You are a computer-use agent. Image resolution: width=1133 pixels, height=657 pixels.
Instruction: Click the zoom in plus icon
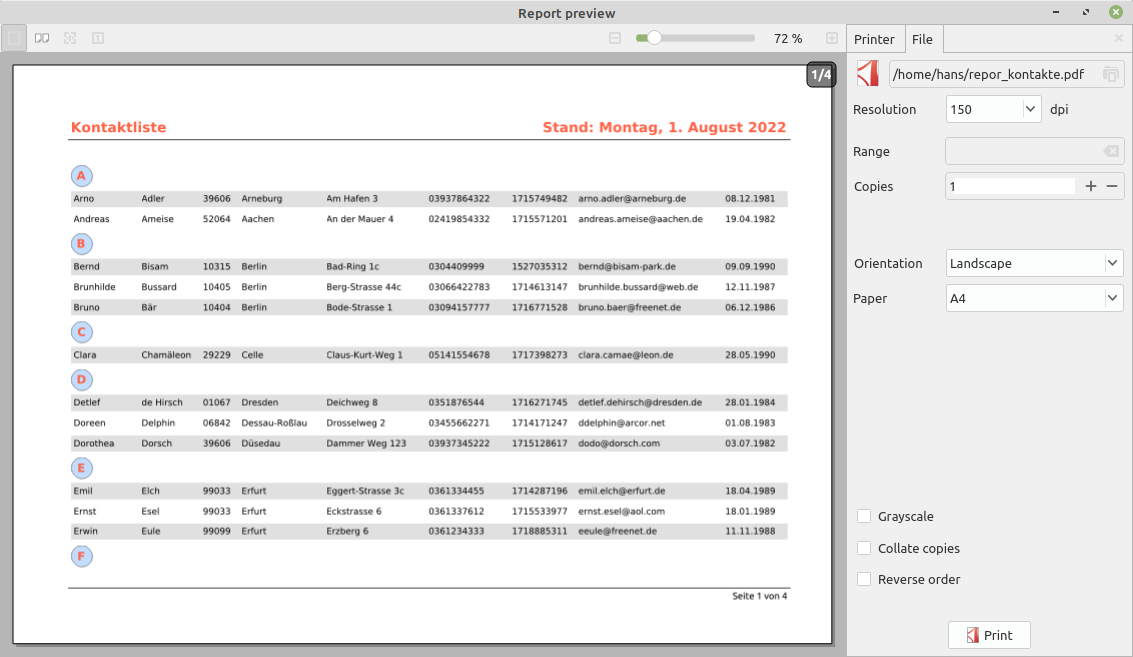[x=831, y=38]
